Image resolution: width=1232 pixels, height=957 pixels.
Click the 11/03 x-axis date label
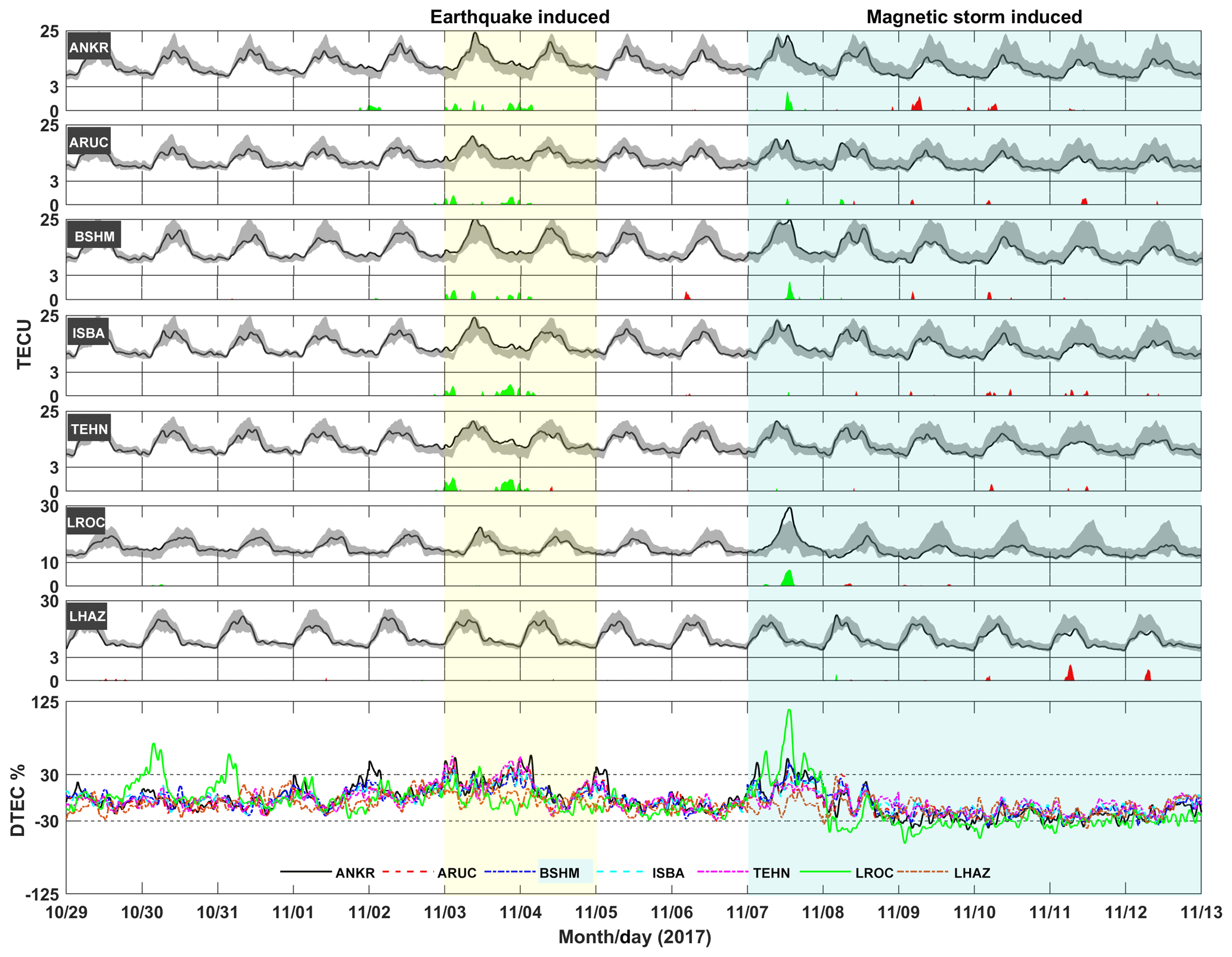coord(445,912)
